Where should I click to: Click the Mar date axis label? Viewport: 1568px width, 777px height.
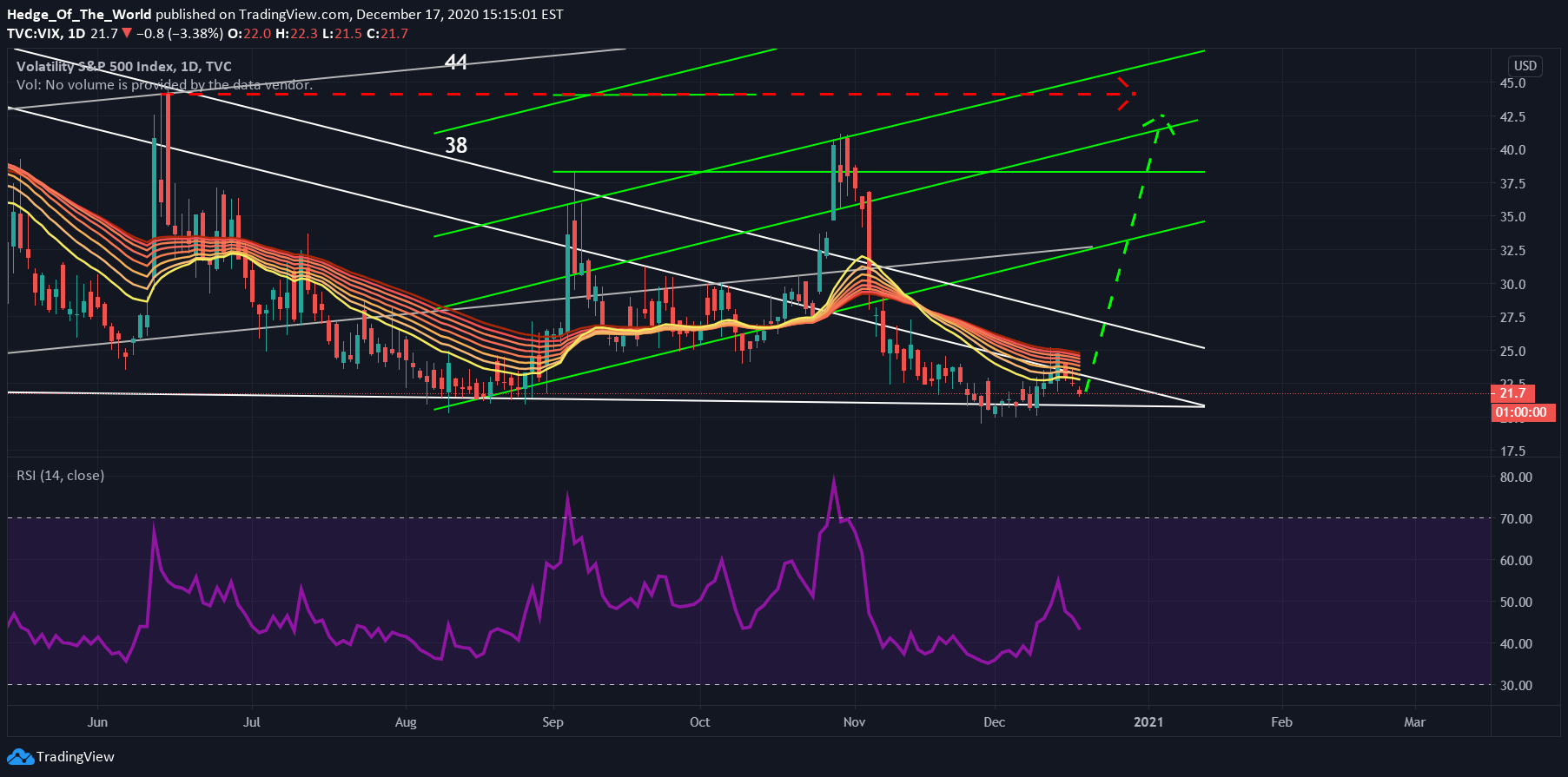pyautogui.click(x=1415, y=722)
